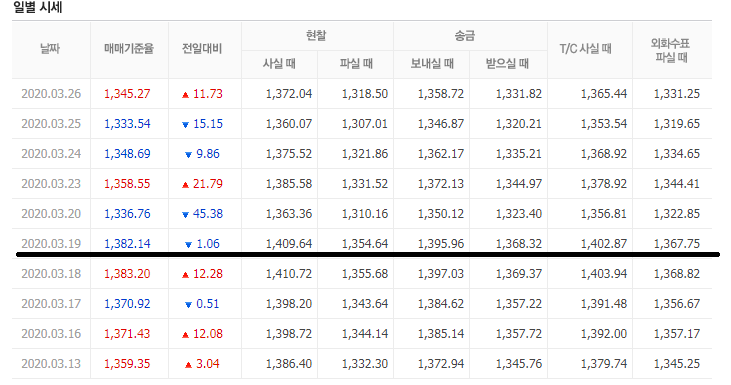Screen dimensions: 731x385
Task: Click cash sell value 1,343.64
Action: (x=365, y=303)
